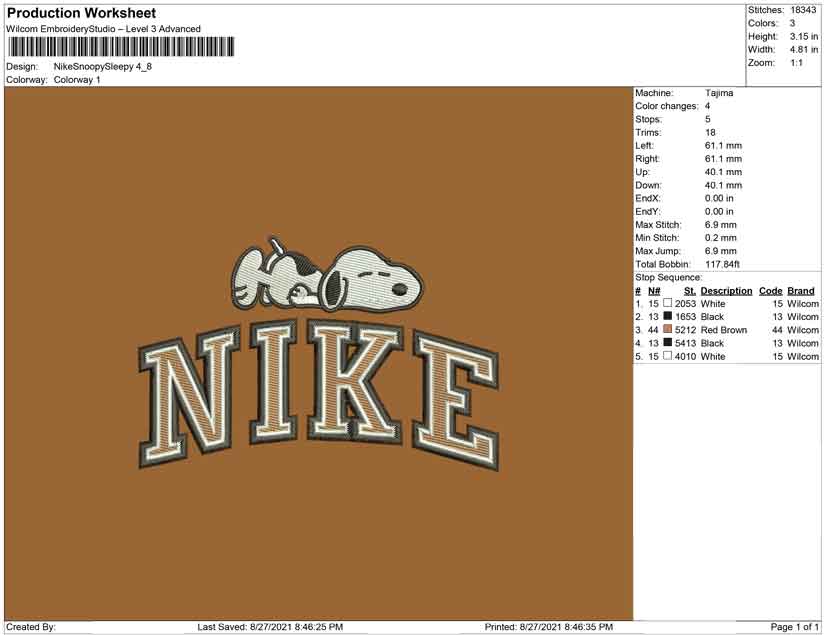
Task: Click the Red Brown swatch for stop 3
Action: pyautogui.click(x=668, y=329)
